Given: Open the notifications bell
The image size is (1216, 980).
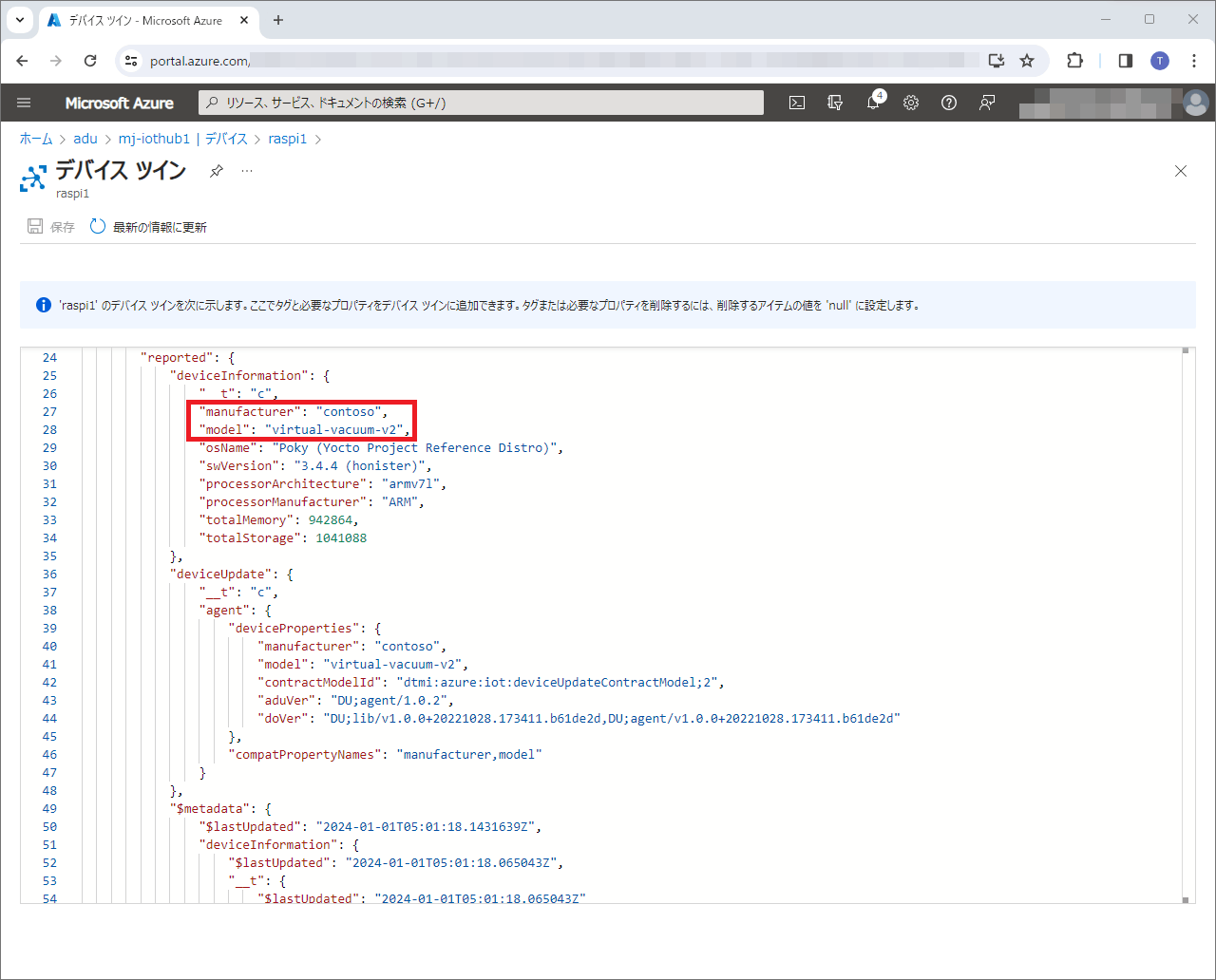Looking at the screenshot, I should coord(874,102).
